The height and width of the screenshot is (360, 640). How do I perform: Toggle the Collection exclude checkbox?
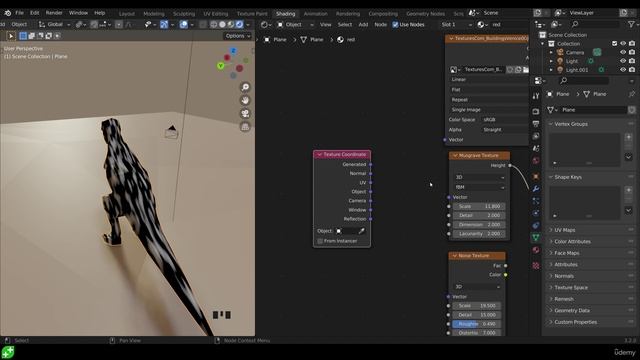[x=614, y=44]
